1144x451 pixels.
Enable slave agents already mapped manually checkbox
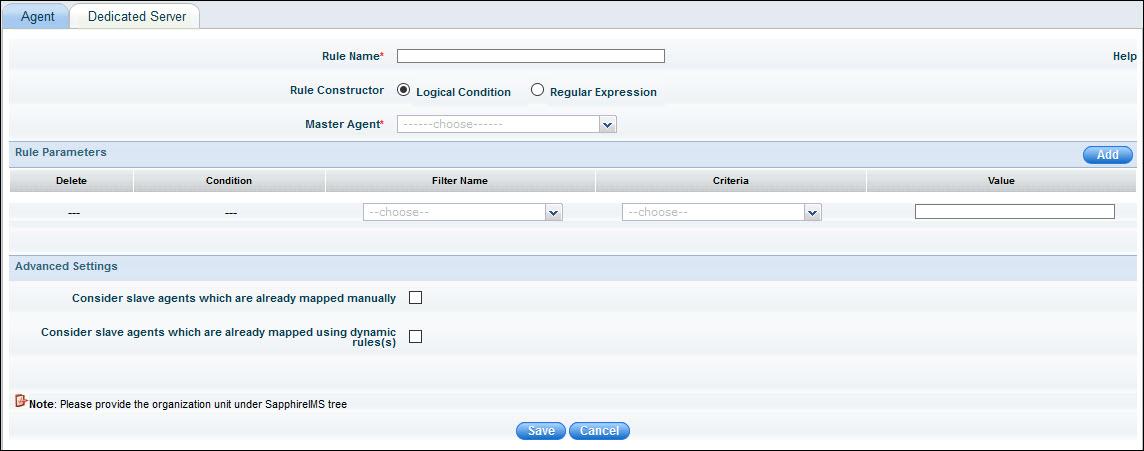(x=416, y=298)
